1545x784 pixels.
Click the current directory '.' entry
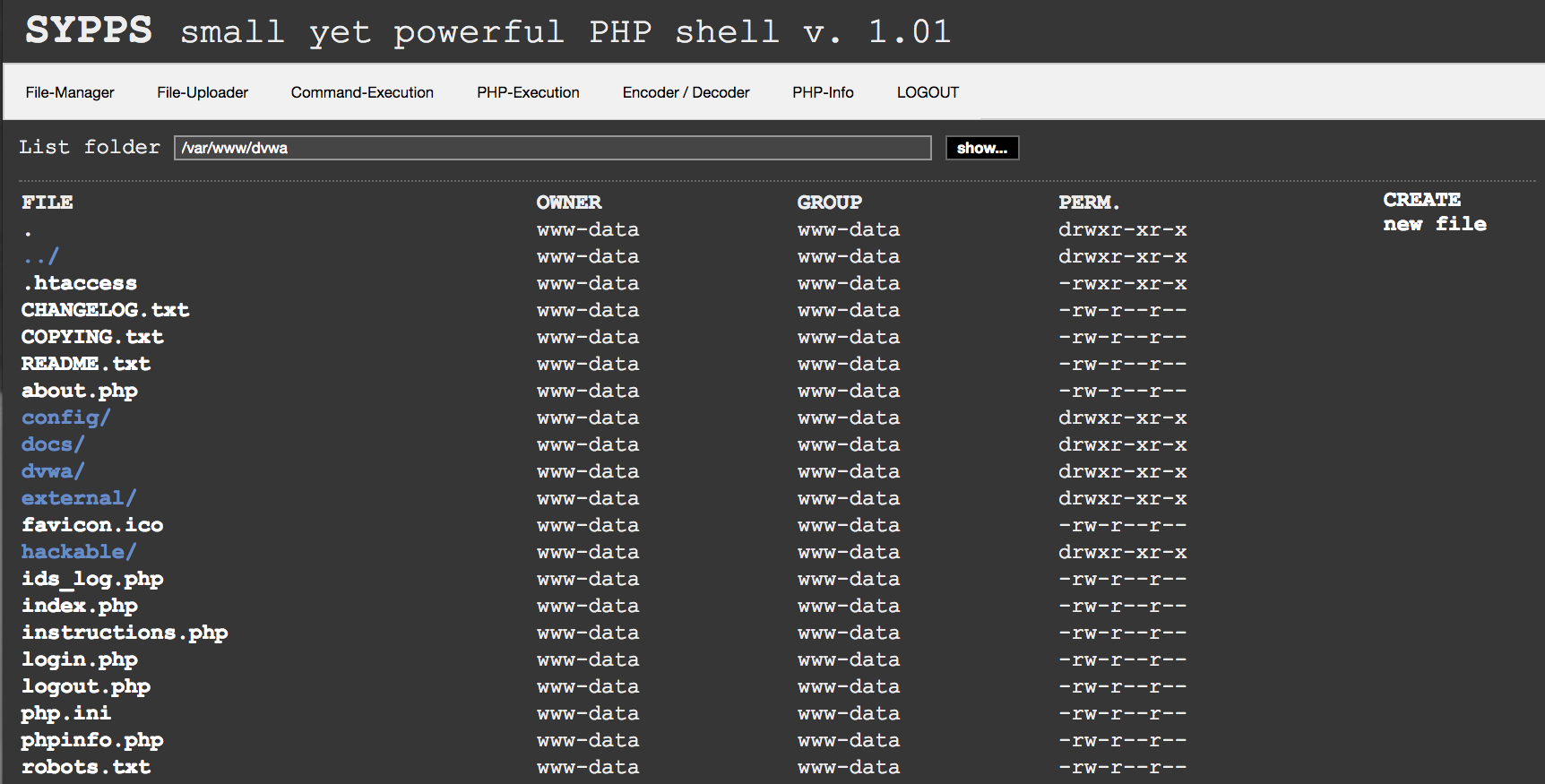coord(29,233)
